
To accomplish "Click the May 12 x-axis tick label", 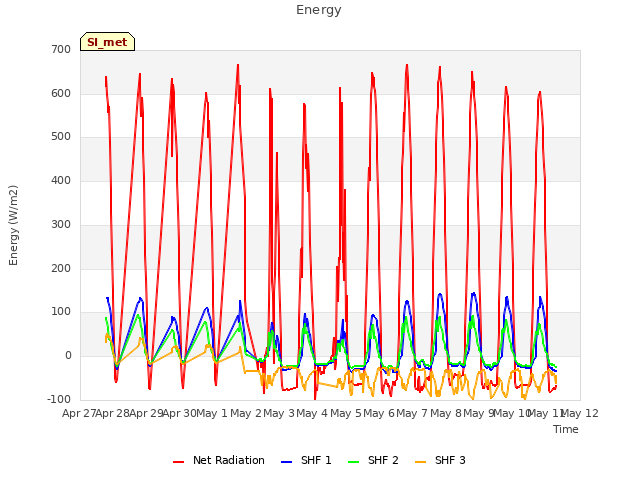I will [x=580, y=413].
